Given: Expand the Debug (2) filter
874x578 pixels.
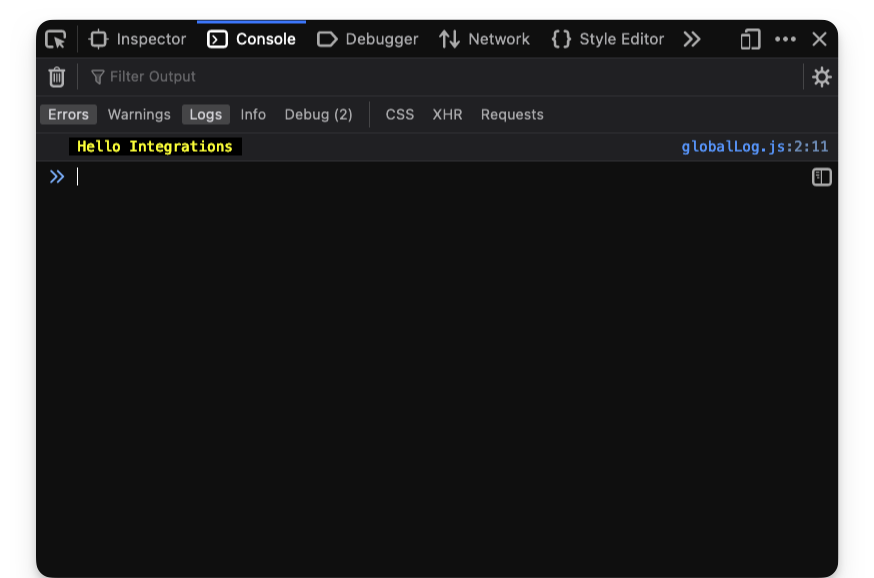Looking at the screenshot, I should (319, 114).
